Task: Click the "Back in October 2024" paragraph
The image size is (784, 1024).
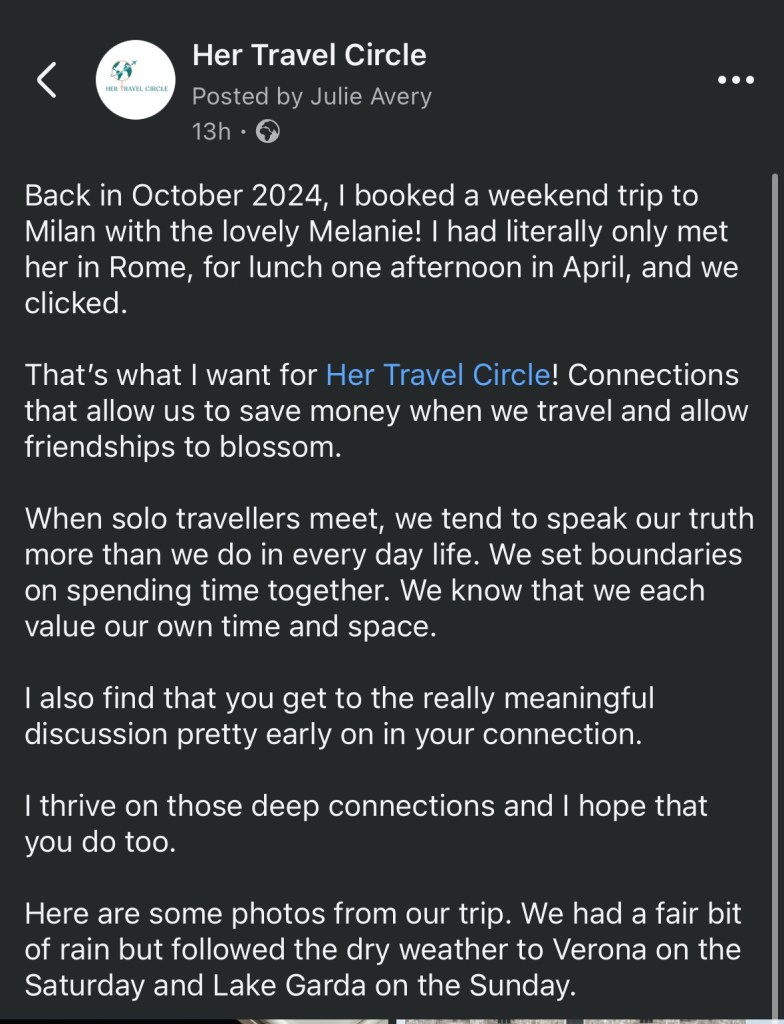Action: pos(380,248)
